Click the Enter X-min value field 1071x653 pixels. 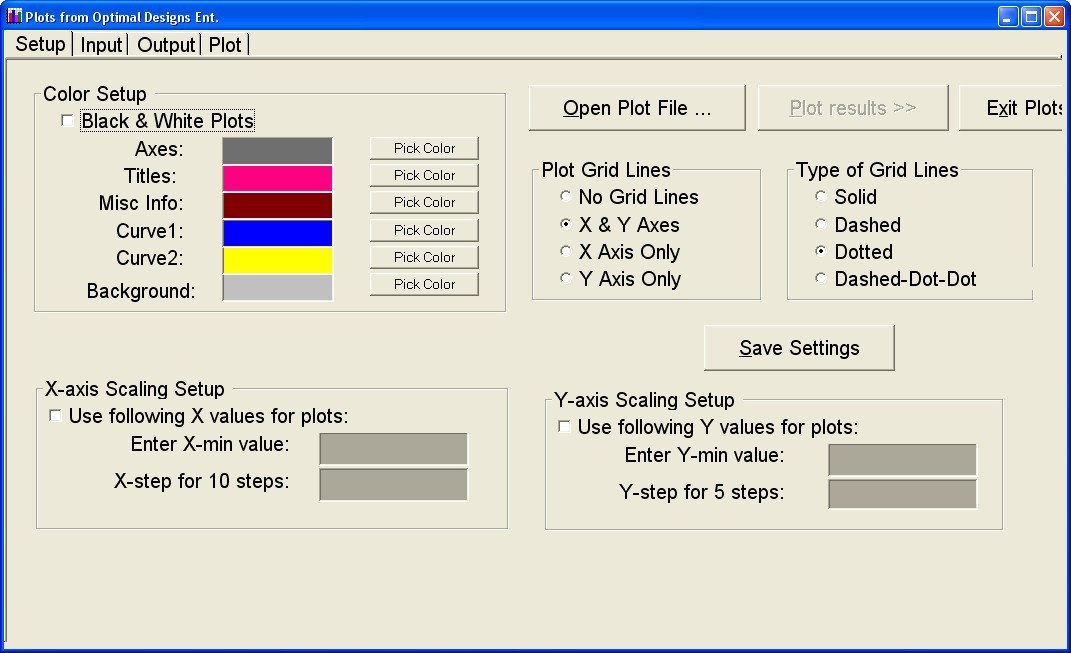[393, 449]
